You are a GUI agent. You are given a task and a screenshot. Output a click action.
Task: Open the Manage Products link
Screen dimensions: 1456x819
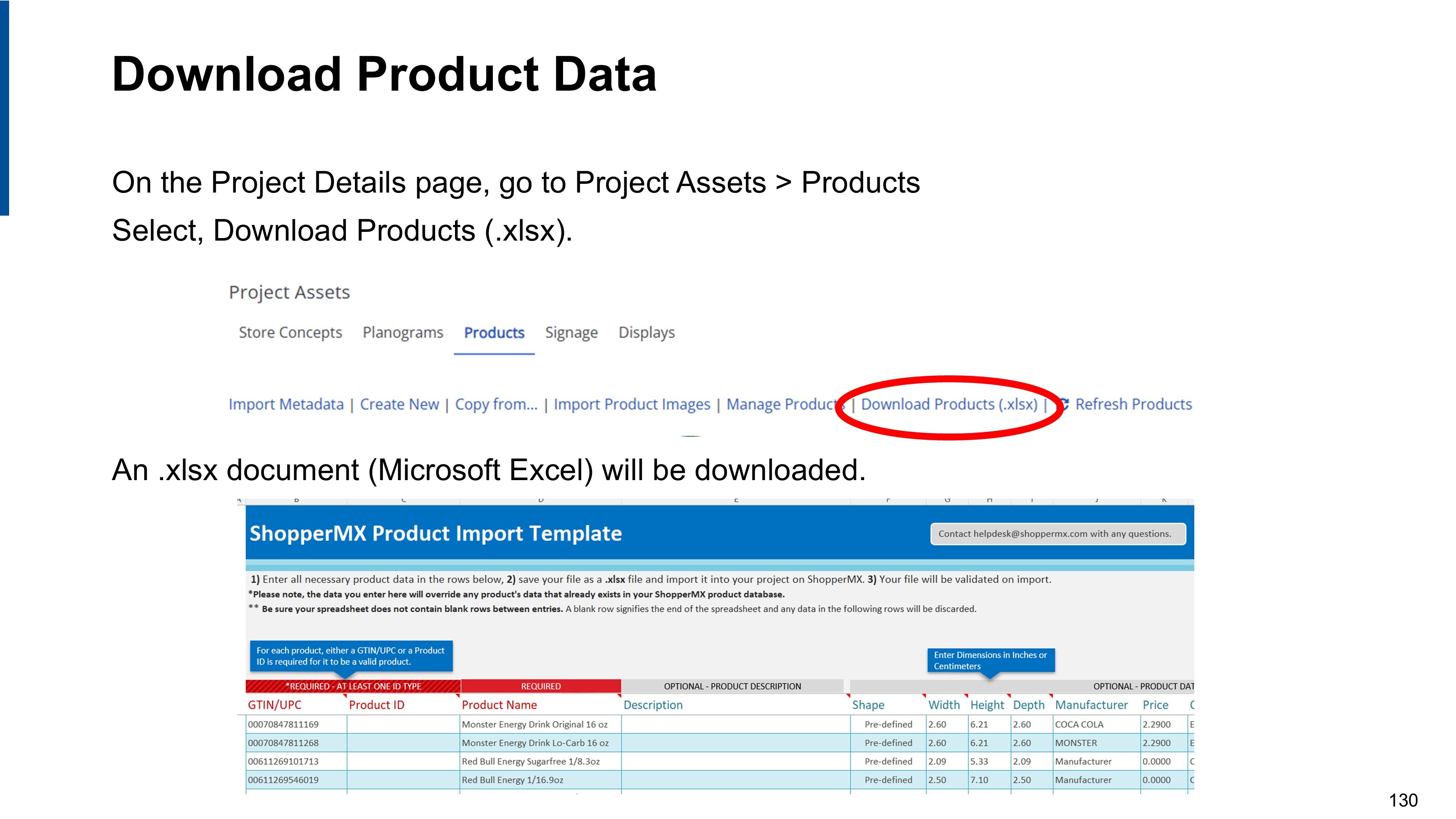(781, 404)
